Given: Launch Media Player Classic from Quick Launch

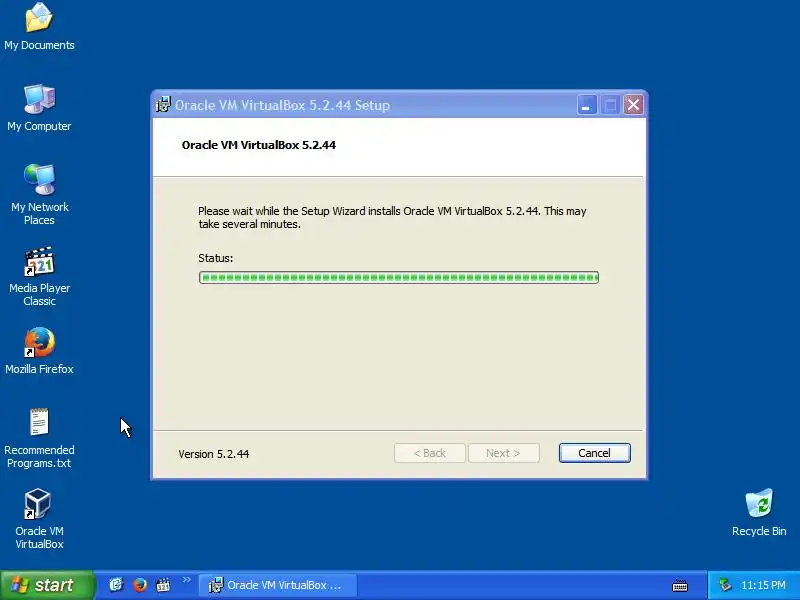Looking at the screenshot, I should [163, 585].
